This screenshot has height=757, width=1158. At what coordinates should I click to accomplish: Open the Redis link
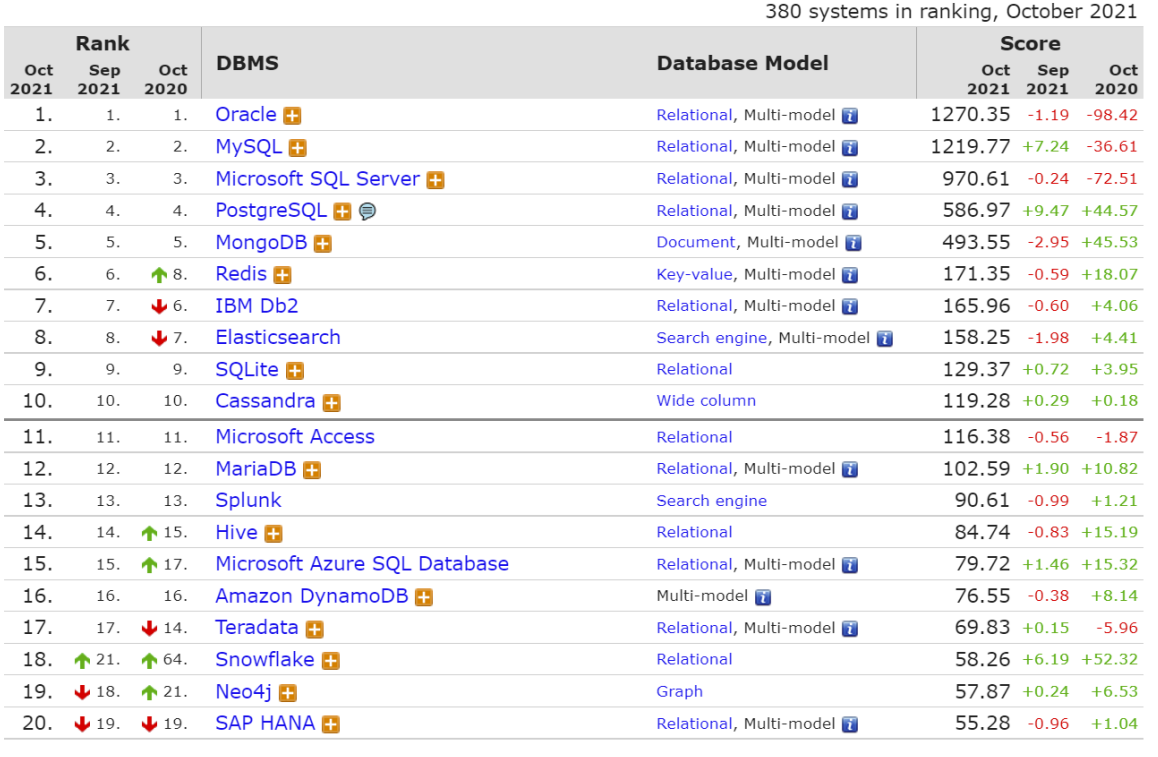[241, 274]
